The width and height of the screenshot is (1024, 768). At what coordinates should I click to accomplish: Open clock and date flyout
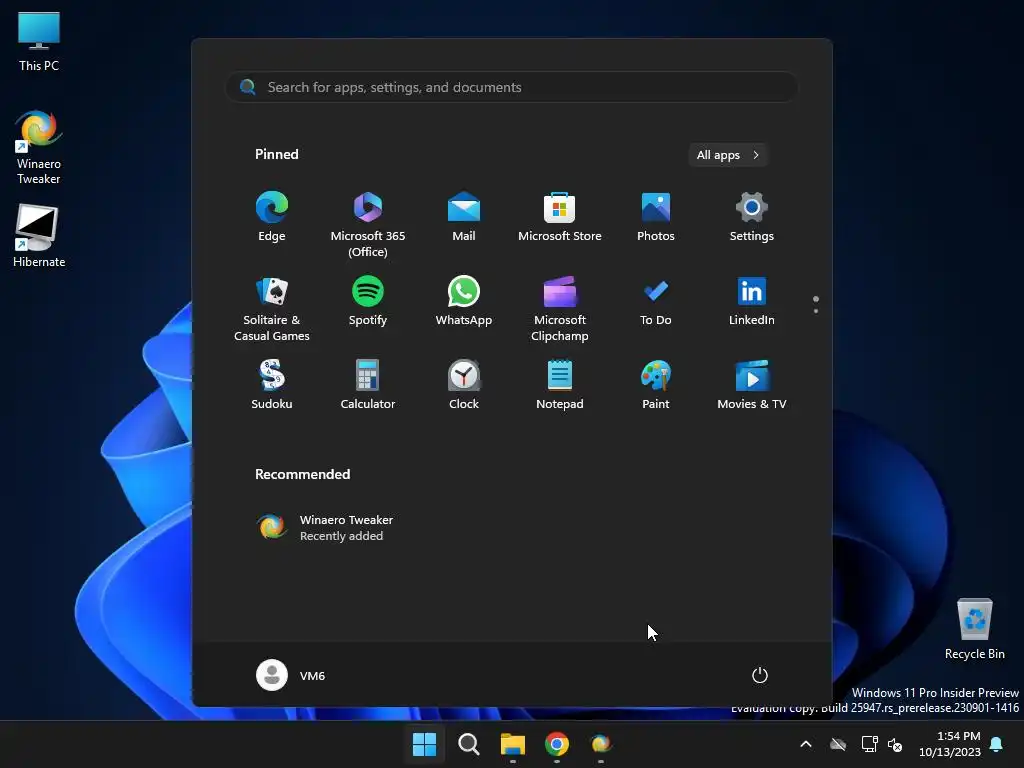[x=950, y=744]
